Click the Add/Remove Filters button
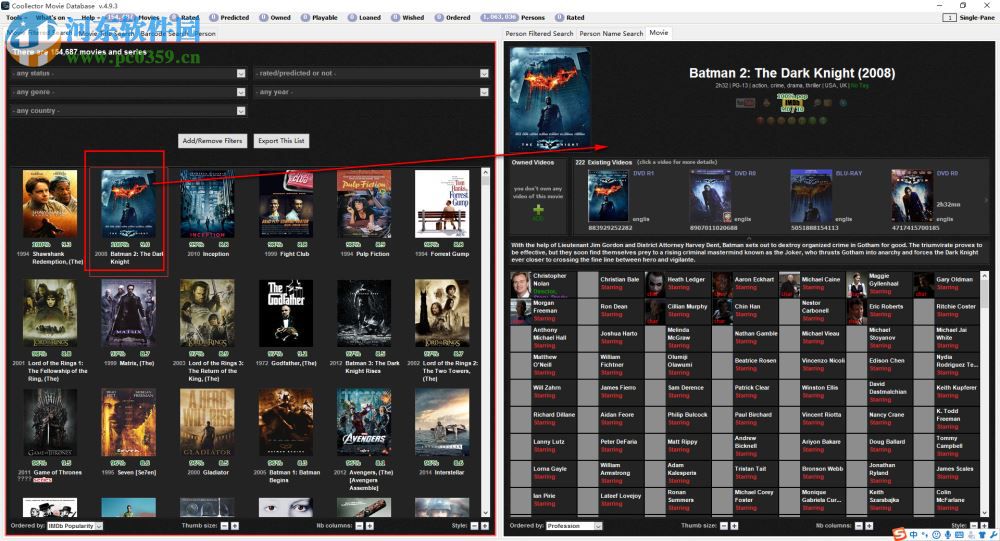The width and height of the screenshot is (1000, 541). pos(212,140)
